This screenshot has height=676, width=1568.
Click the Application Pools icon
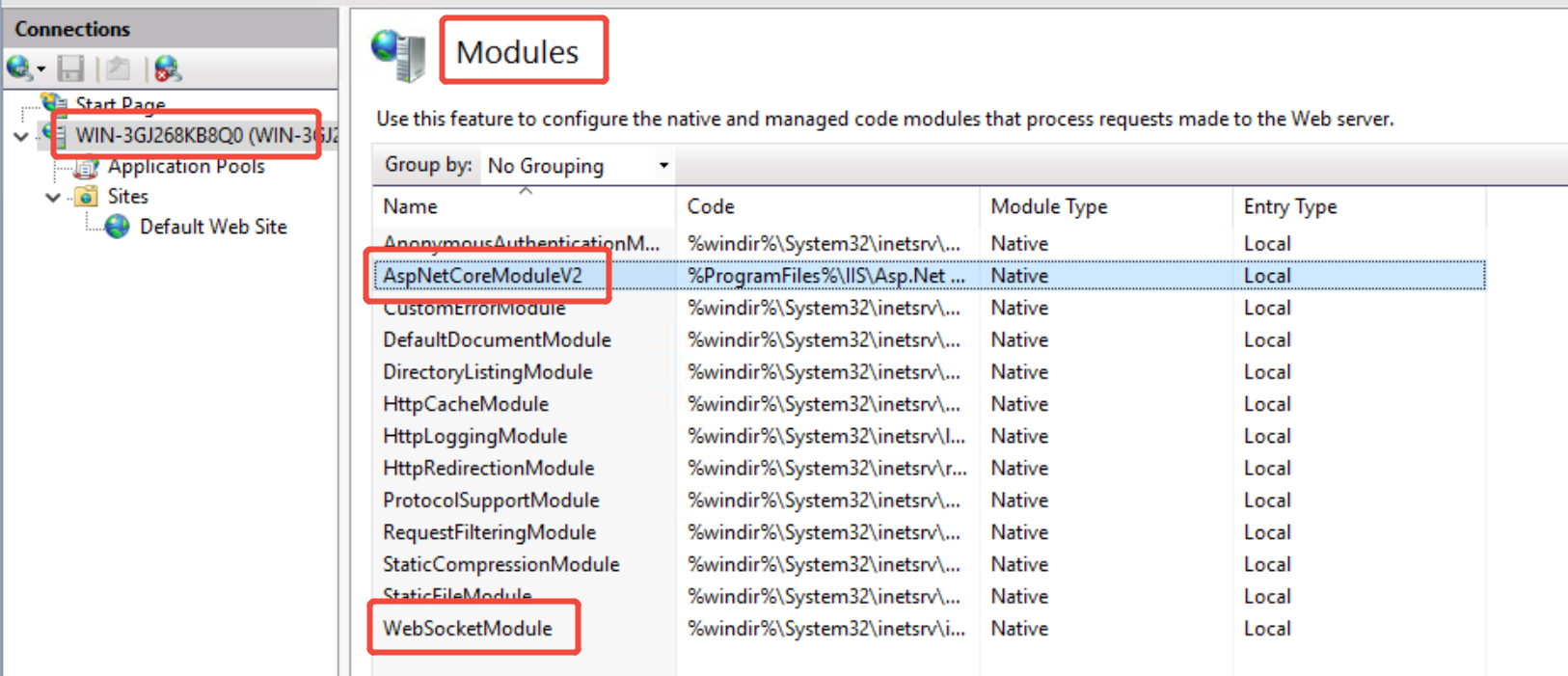[x=87, y=168]
